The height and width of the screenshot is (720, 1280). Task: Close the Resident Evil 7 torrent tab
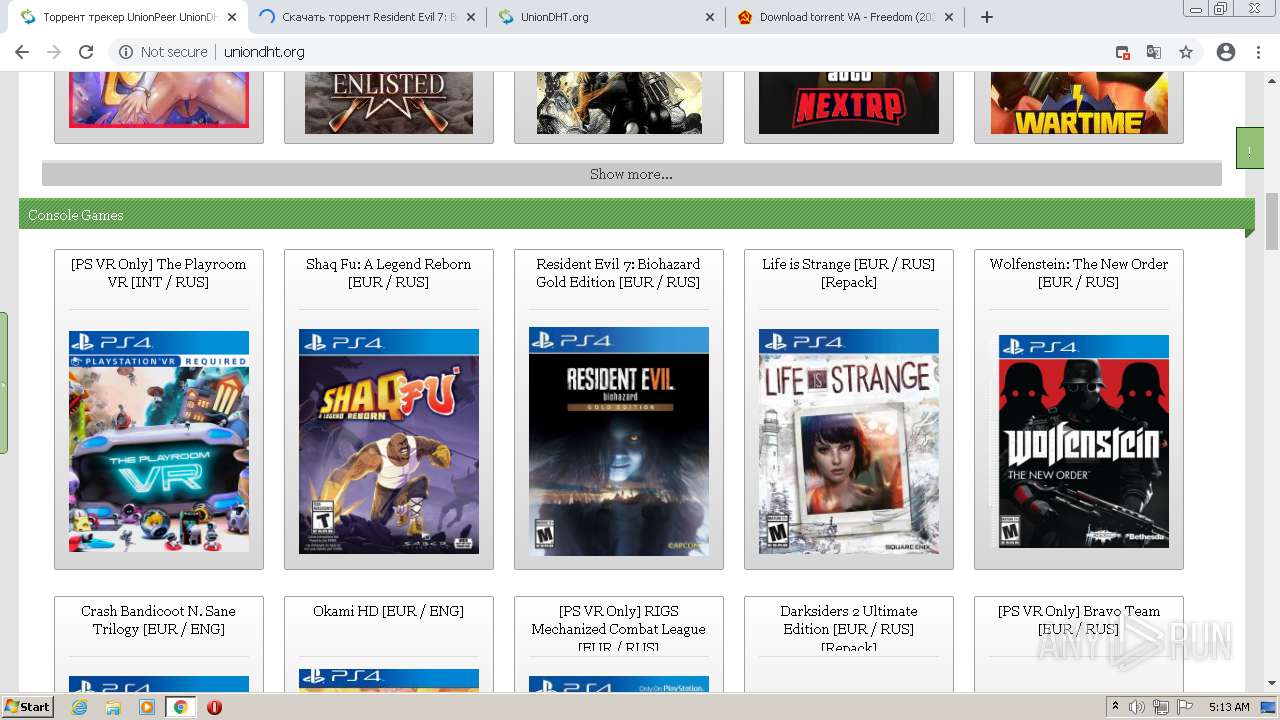point(471,17)
